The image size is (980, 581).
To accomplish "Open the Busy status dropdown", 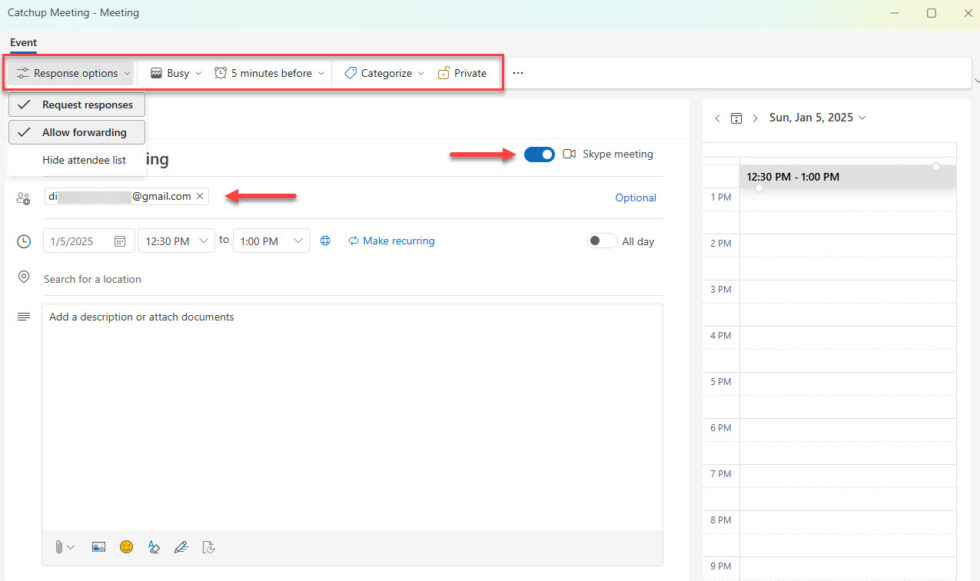I will [x=176, y=73].
